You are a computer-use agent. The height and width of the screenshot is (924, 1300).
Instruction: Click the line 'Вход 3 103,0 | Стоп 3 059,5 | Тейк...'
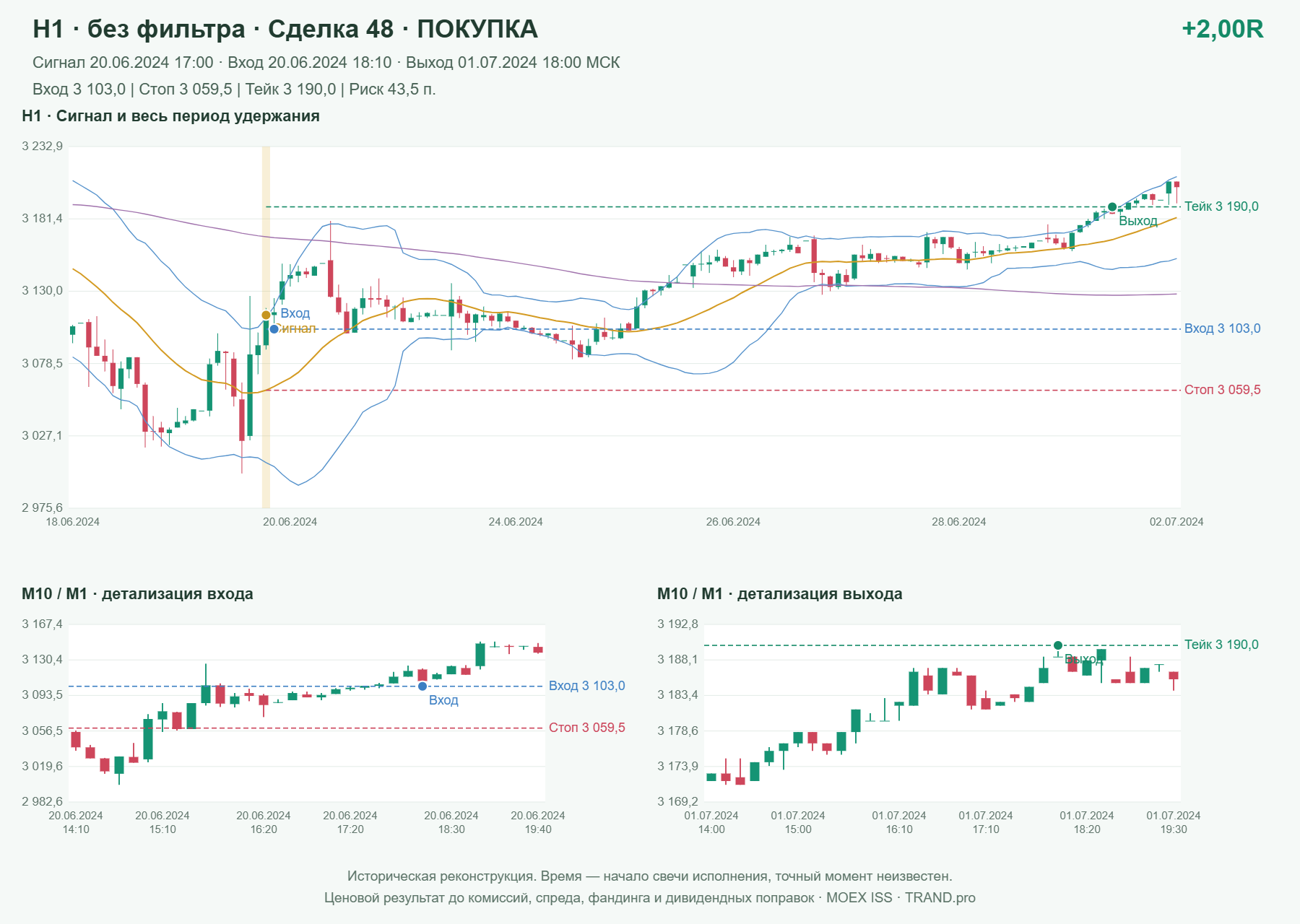click(x=234, y=90)
